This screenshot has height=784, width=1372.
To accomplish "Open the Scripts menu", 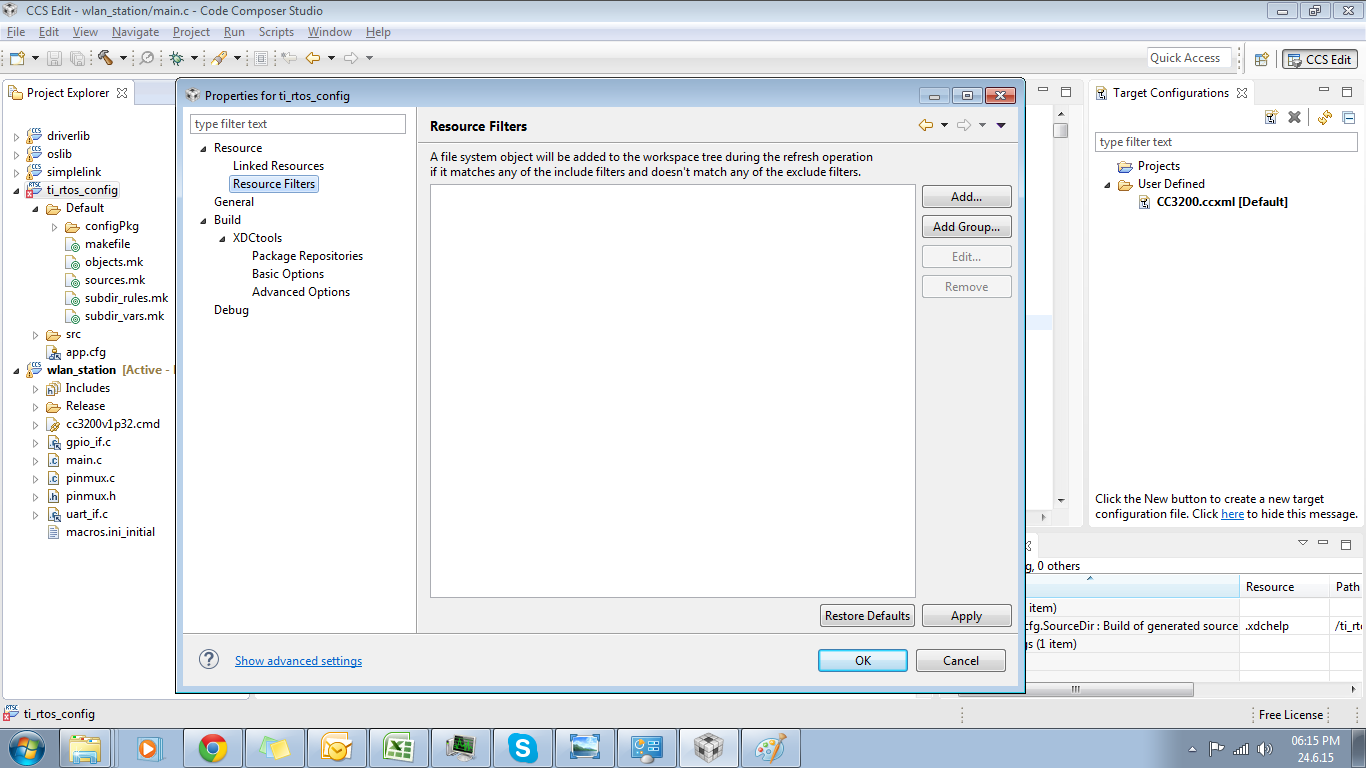I will 276,32.
